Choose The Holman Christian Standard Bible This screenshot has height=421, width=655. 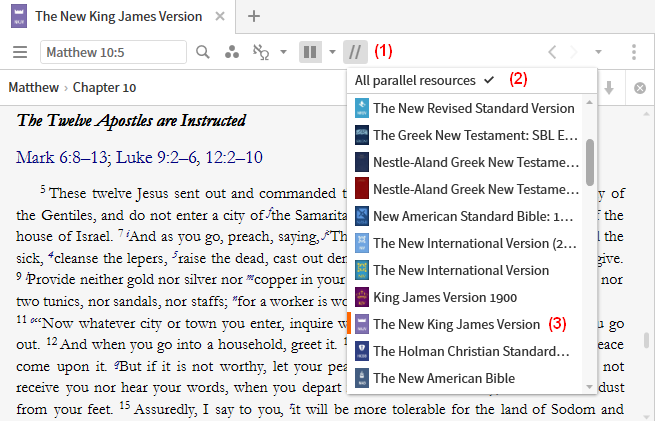pos(467,351)
